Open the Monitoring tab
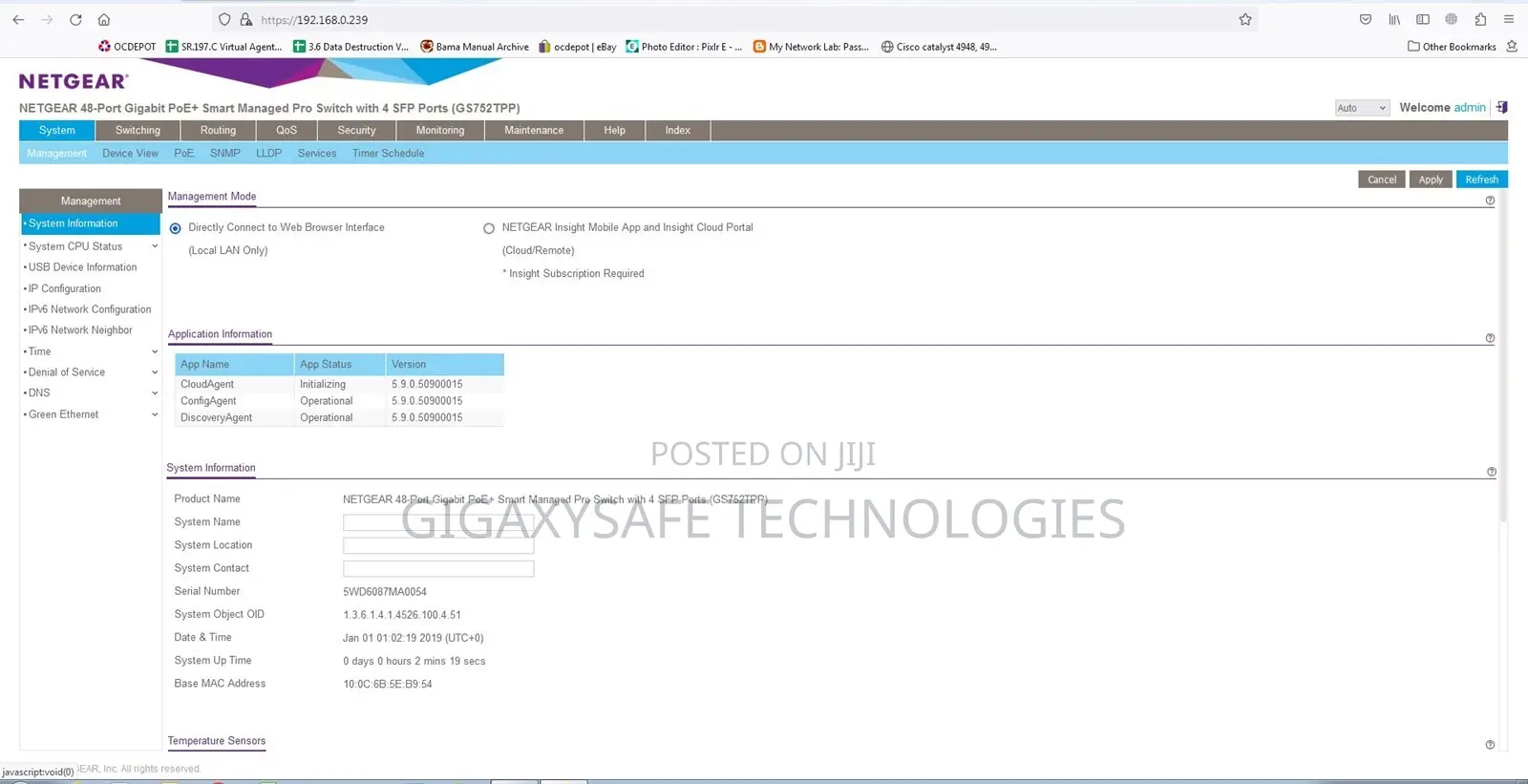1528x784 pixels. point(440,130)
